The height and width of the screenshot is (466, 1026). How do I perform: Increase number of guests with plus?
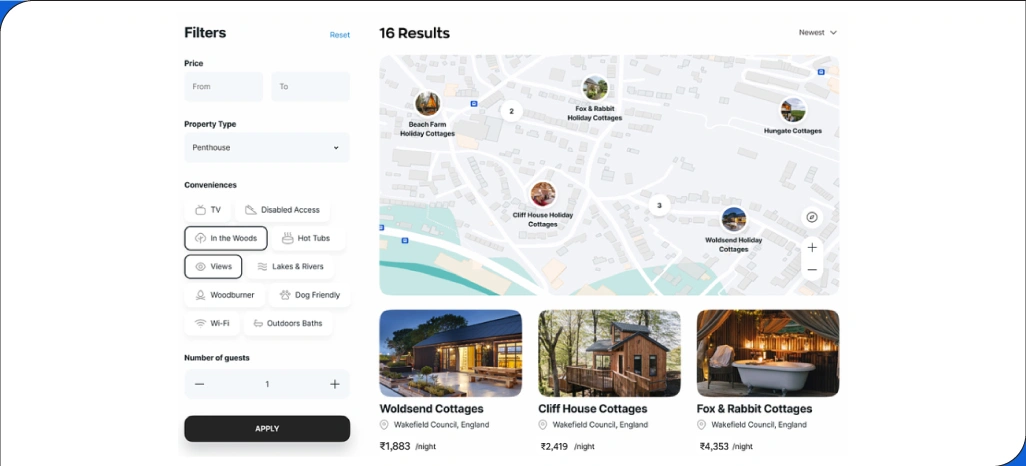tap(334, 384)
